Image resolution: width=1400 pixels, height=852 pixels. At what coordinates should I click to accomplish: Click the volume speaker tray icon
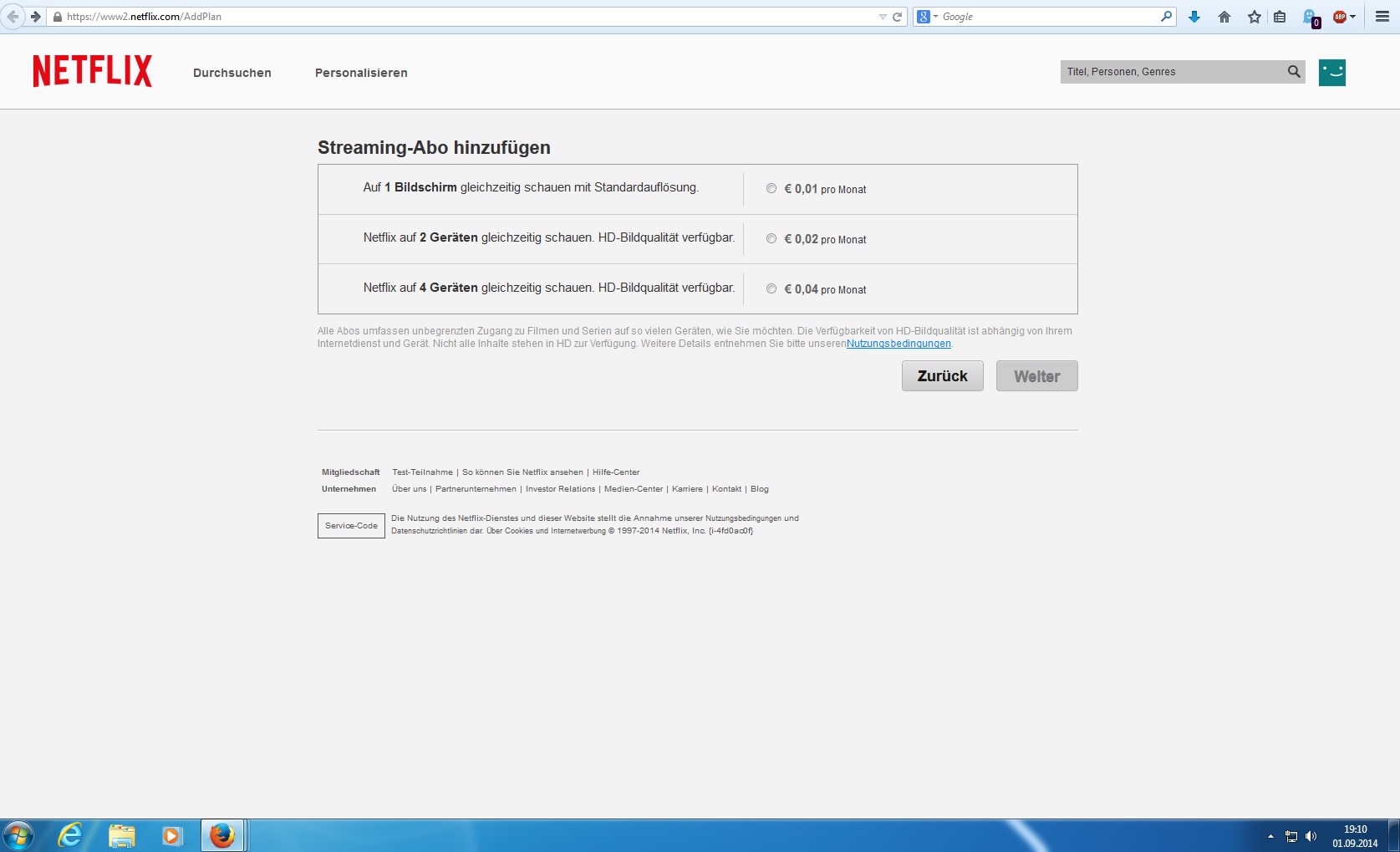tap(1311, 836)
